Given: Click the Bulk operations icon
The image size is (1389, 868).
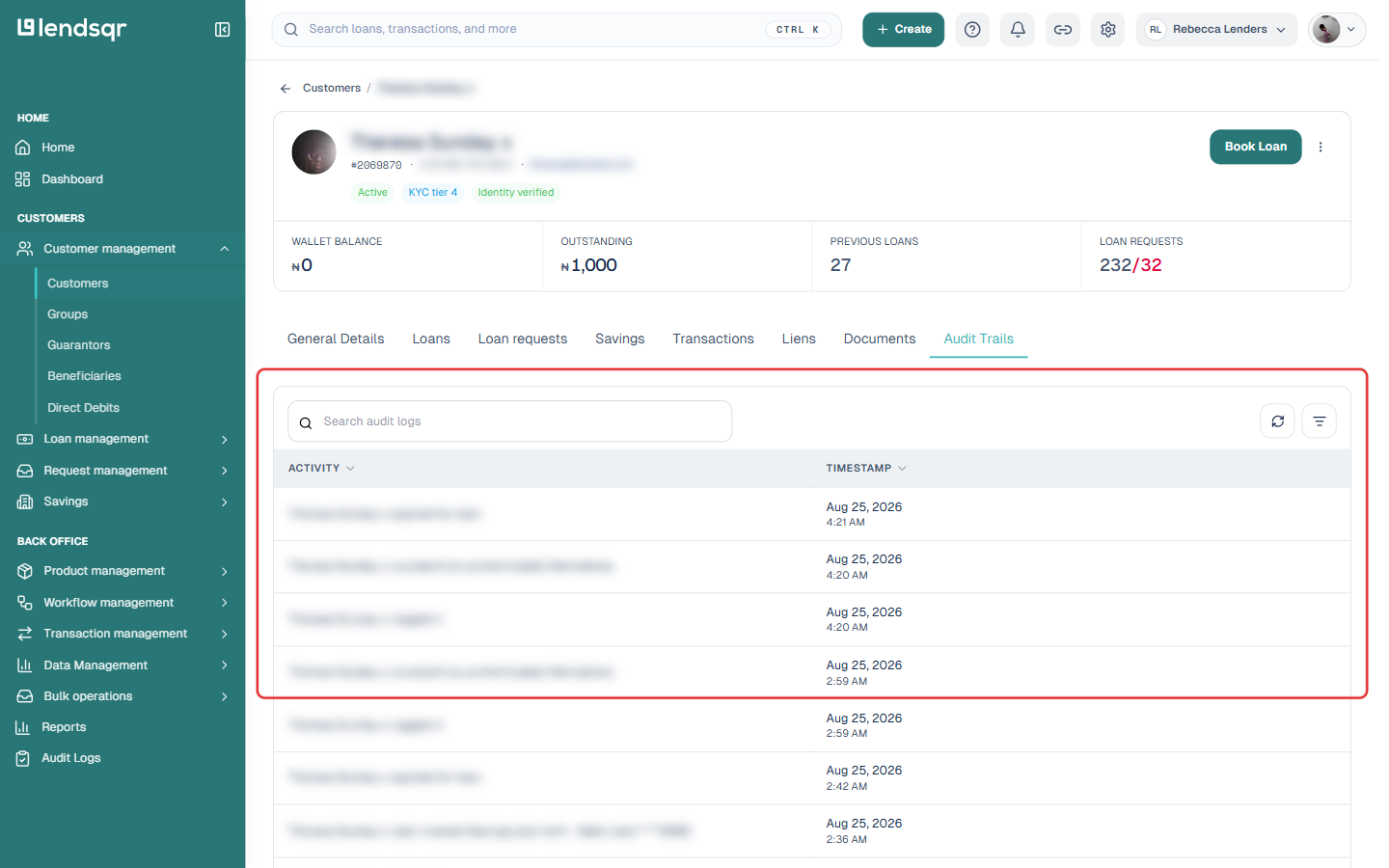Looking at the screenshot, I should point(25,696).
